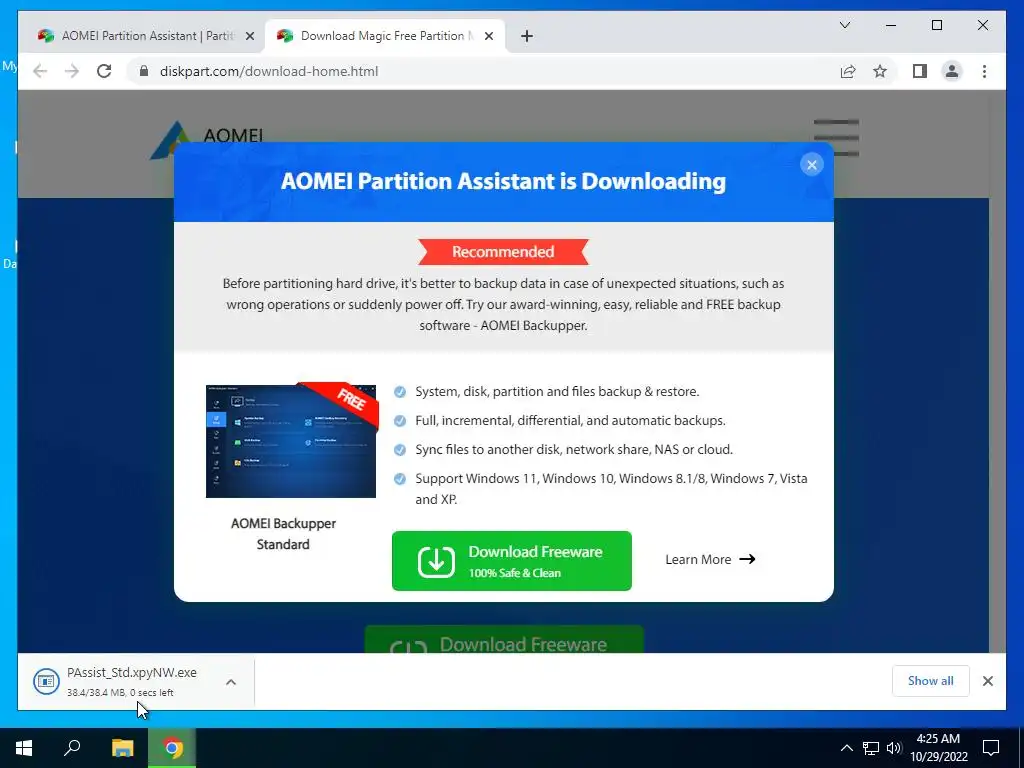Maximize the Chrome window
The width and height of the screenshot is (1024, 768).
click(936, 25)
